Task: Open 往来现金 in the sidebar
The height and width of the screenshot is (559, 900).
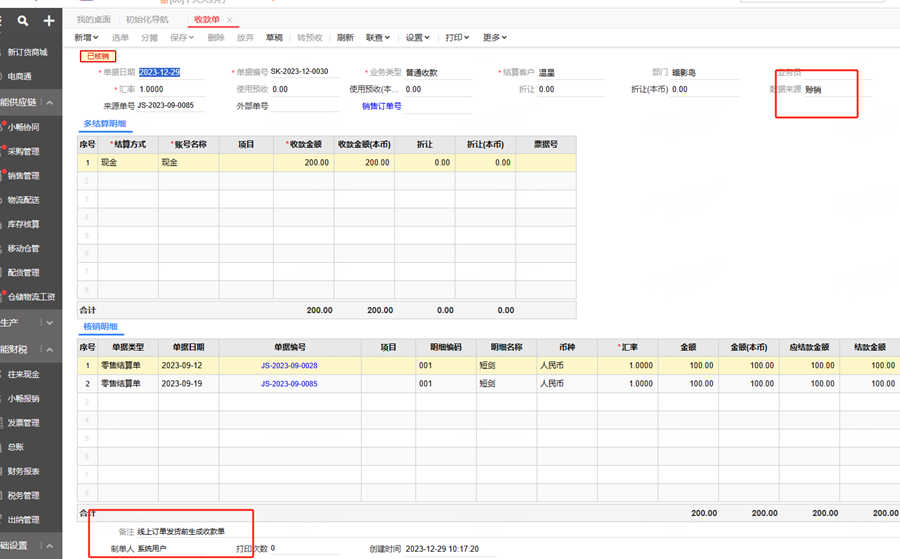Action: [24, 374]
